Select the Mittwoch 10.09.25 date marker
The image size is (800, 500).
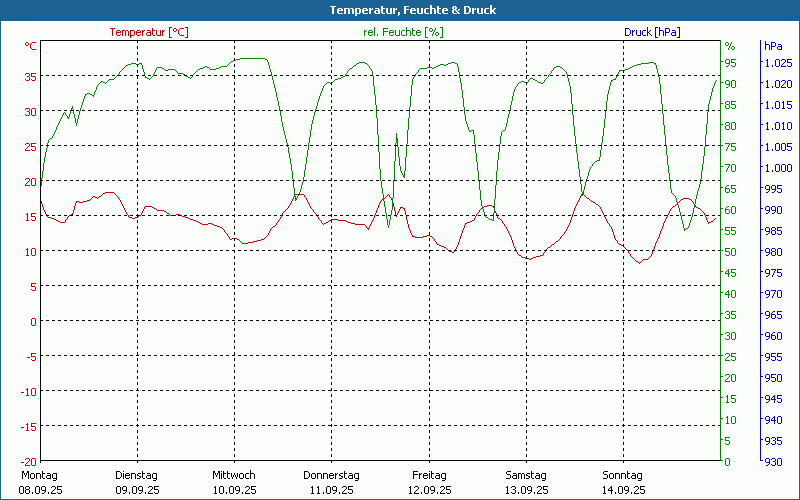(x=234, y=482)
